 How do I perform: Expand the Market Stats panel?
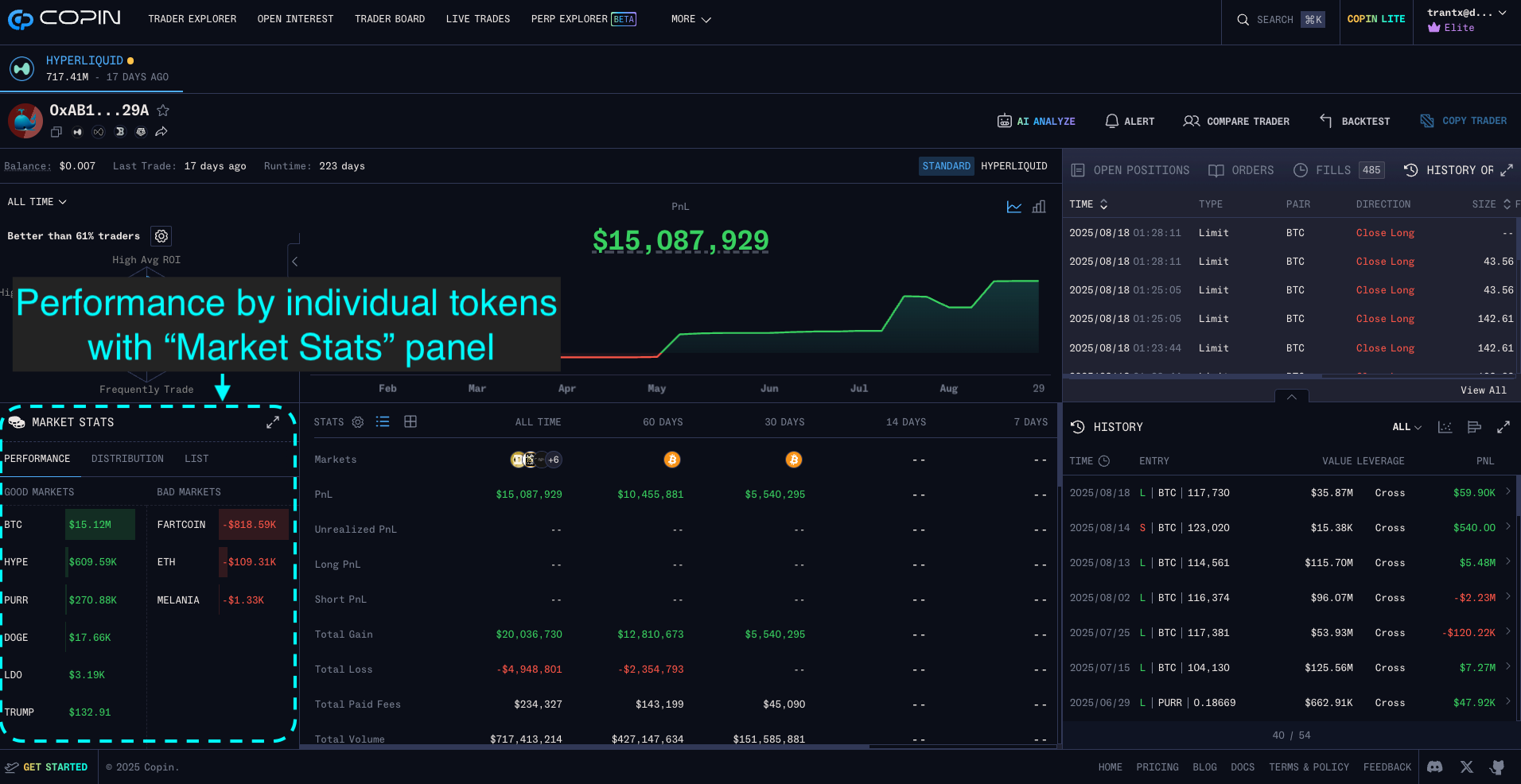click(x=273, y=422)
